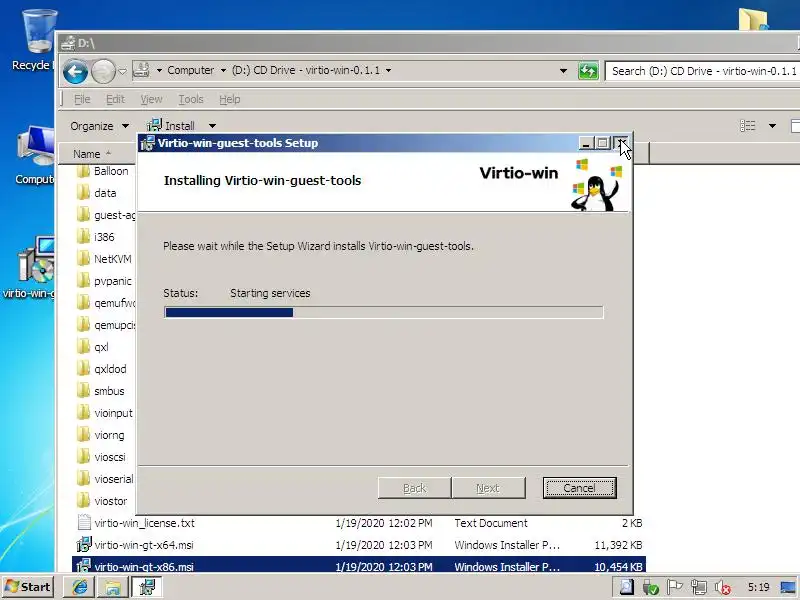The image size is (800, 600).
Task: Click the green Refresh button
Action: (588, 71)
